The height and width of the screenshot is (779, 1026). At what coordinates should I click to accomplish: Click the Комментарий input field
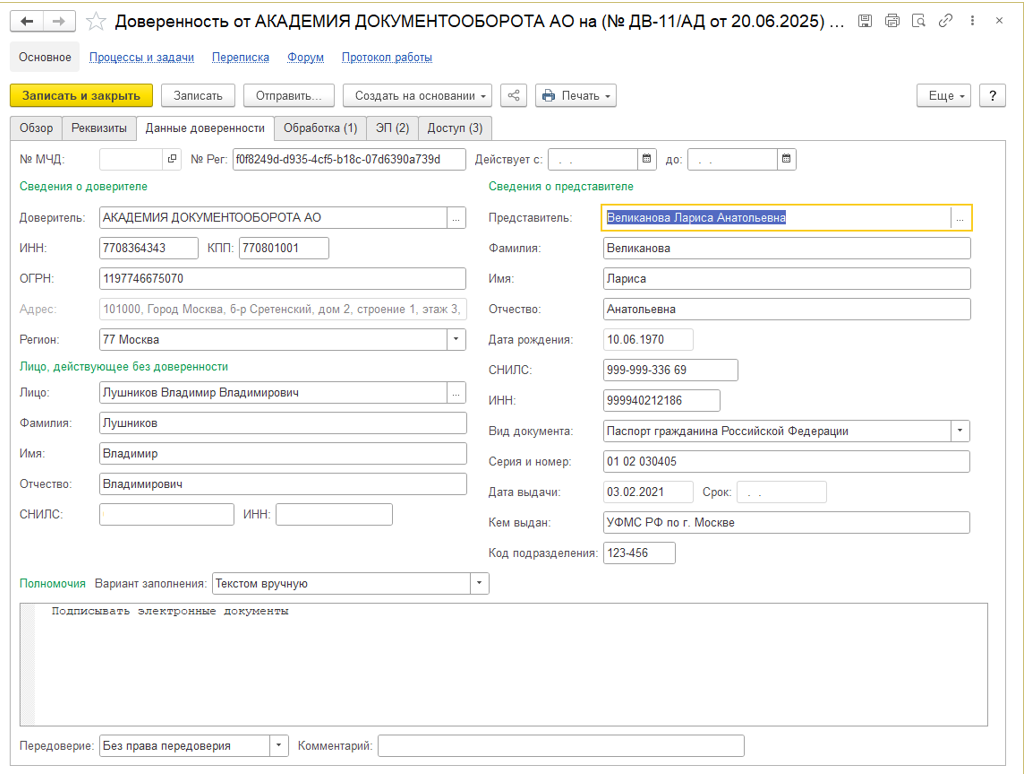click(x=561, y=746)
